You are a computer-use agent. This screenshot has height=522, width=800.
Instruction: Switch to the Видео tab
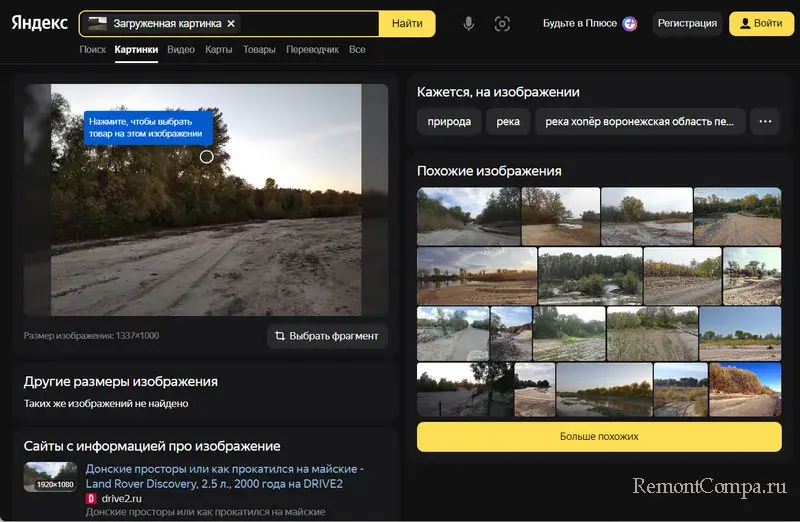pos(181,49)
